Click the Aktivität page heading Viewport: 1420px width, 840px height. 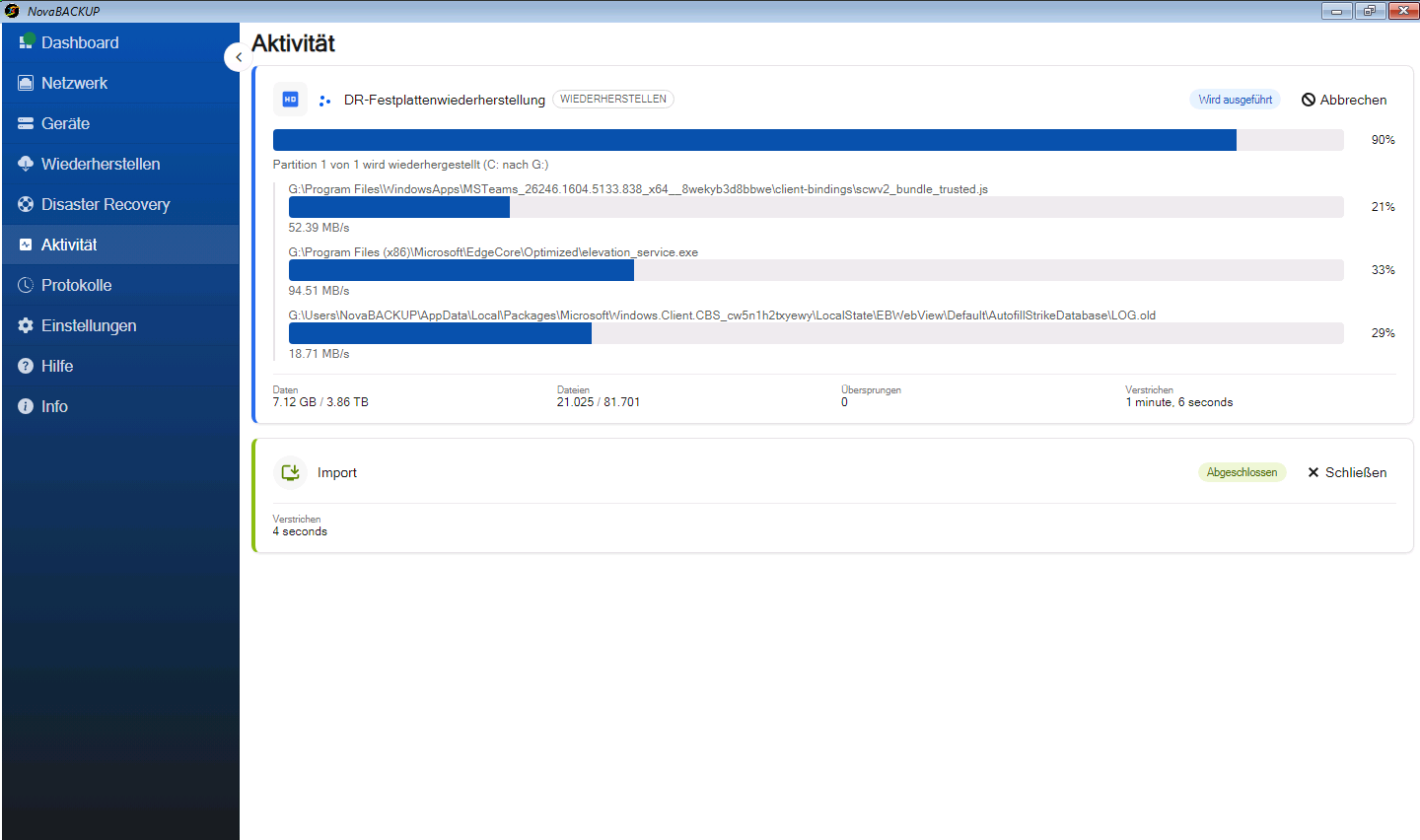(x=293, y=43)
